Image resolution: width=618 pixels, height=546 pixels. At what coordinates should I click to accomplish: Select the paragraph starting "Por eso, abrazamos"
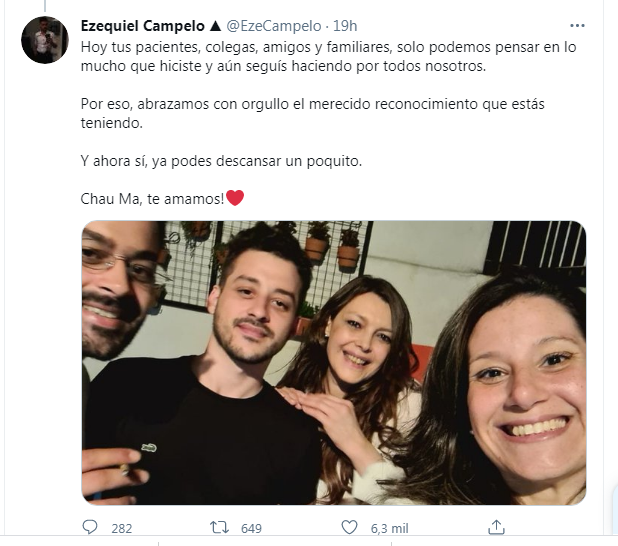coord(312,114)
